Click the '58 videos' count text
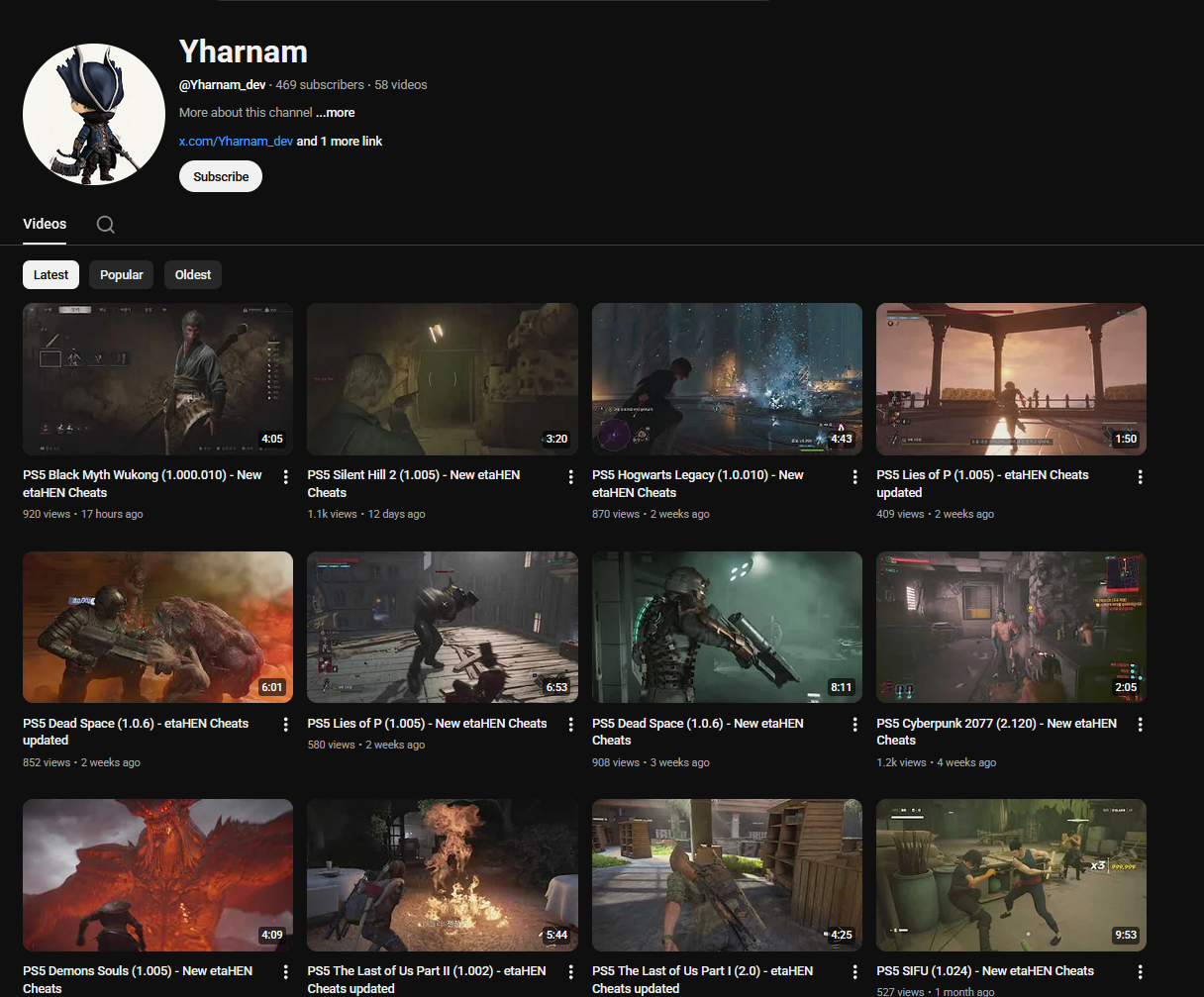The height and width of the screenshot is (997, 1204). (x=401, y=85)
